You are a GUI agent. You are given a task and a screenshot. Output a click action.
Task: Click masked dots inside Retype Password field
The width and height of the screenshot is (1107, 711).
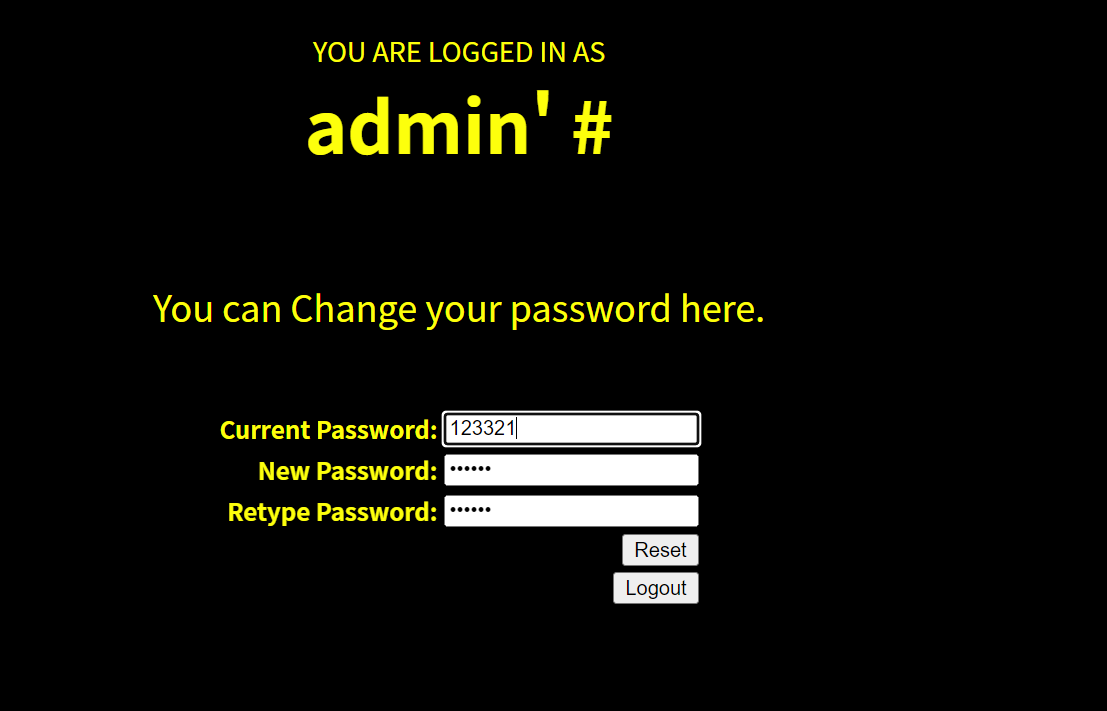pos(470,510)
